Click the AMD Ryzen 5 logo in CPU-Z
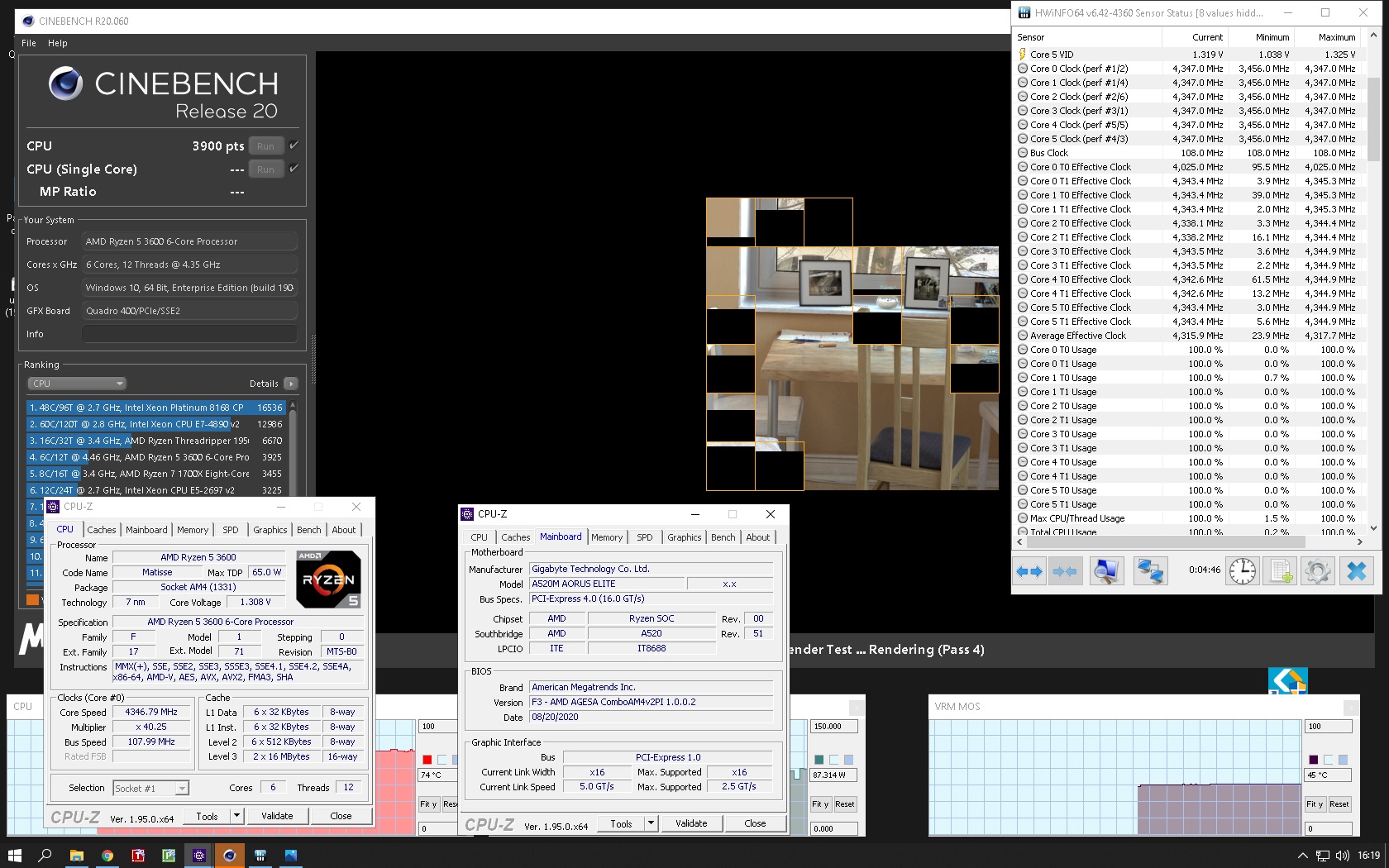The height and width of the screenshot is (868, 1389). (x=328, y=579)
